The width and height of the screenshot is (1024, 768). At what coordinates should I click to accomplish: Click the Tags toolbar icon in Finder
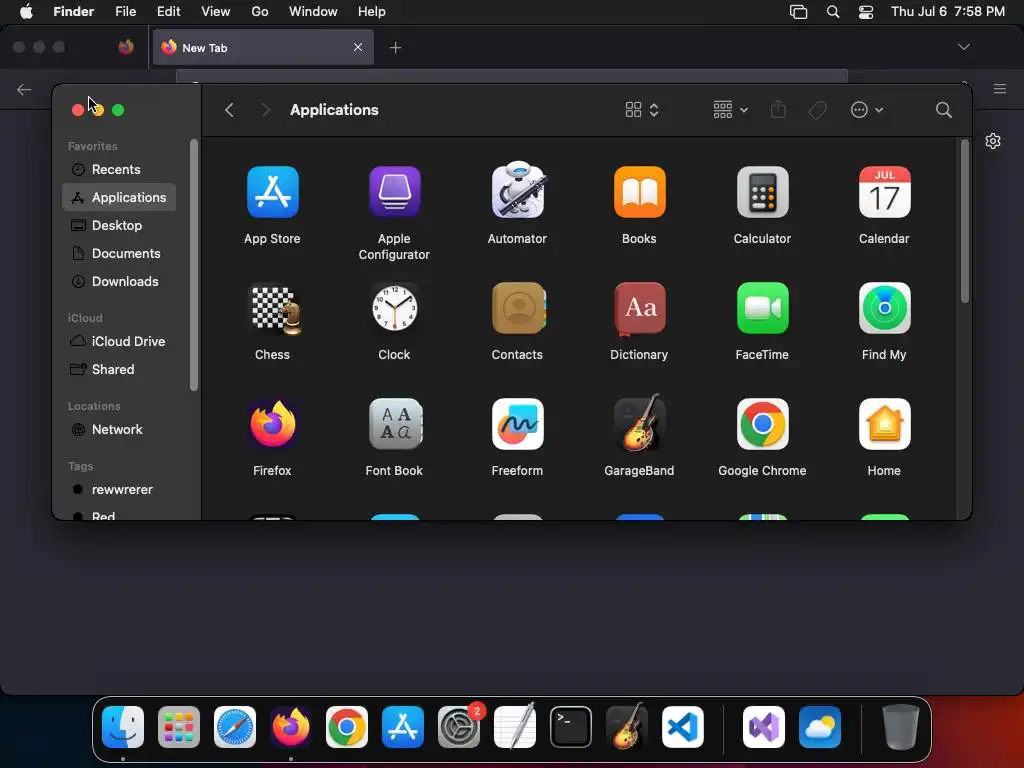click(818, 110)
